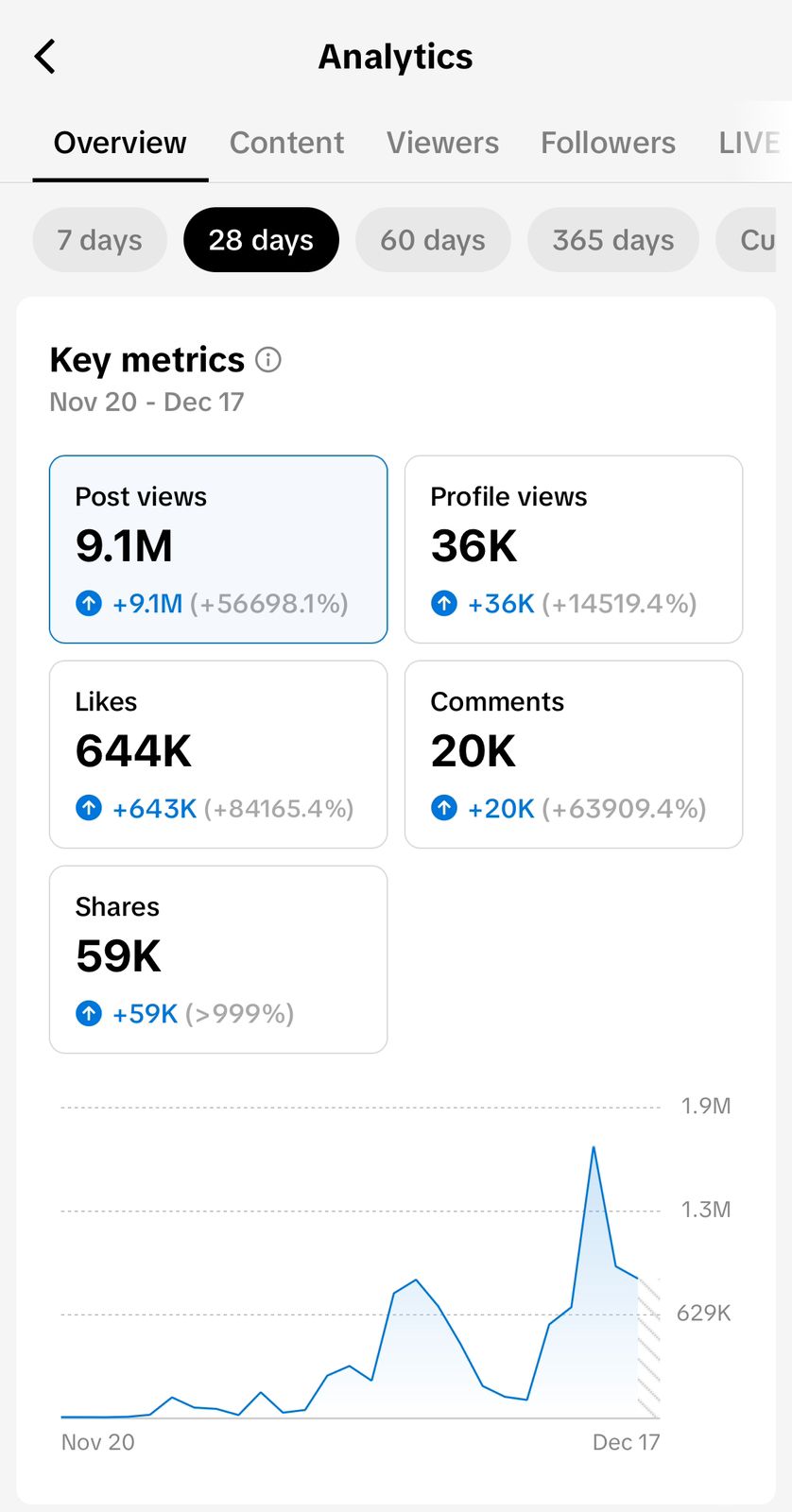Open the LIVE tab
This screenshot has height=1512, width=792.
(749, 143)
